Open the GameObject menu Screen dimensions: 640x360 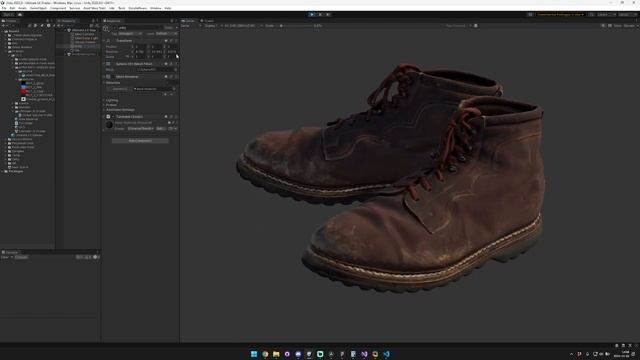point(38,8)
